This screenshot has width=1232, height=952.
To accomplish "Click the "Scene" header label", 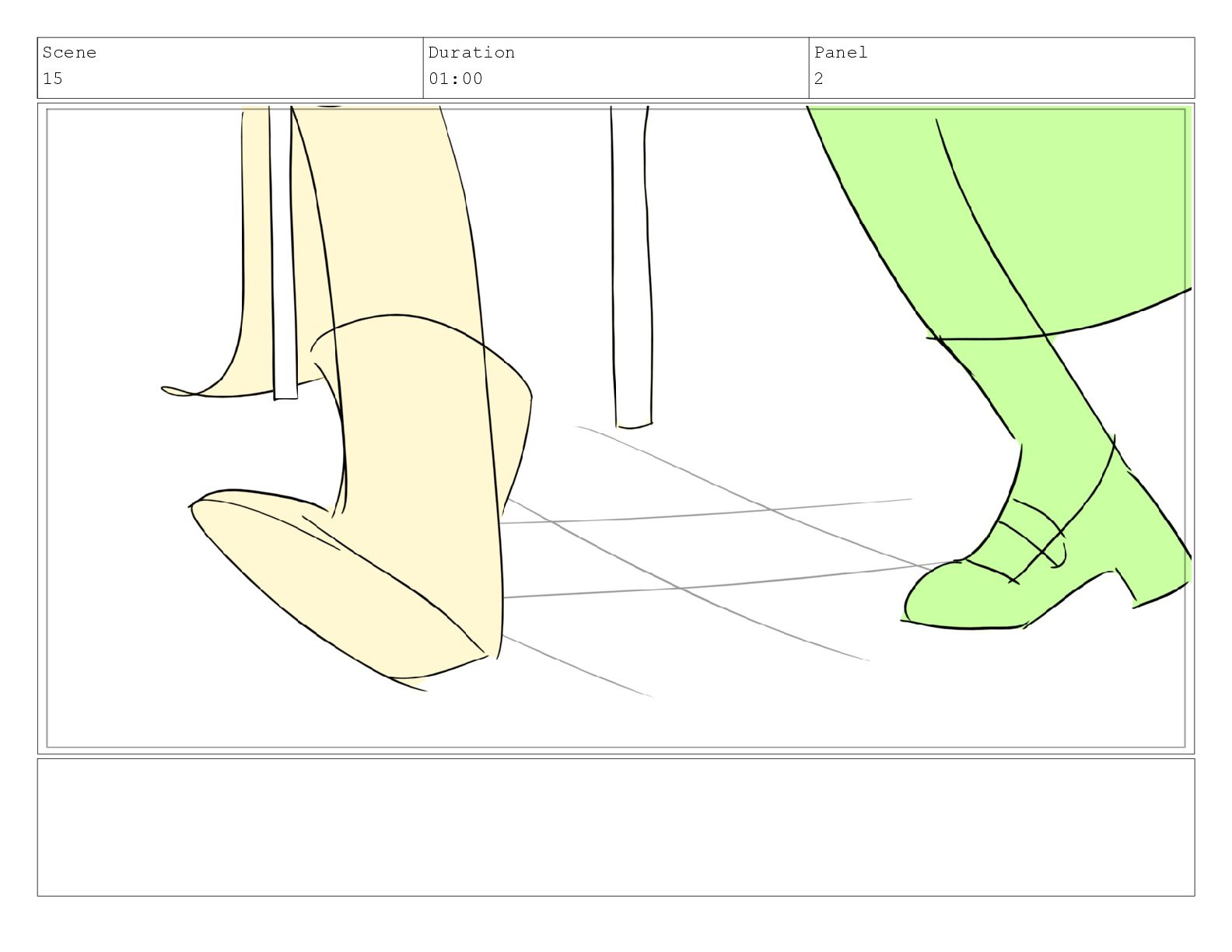I will click(69, 52).
